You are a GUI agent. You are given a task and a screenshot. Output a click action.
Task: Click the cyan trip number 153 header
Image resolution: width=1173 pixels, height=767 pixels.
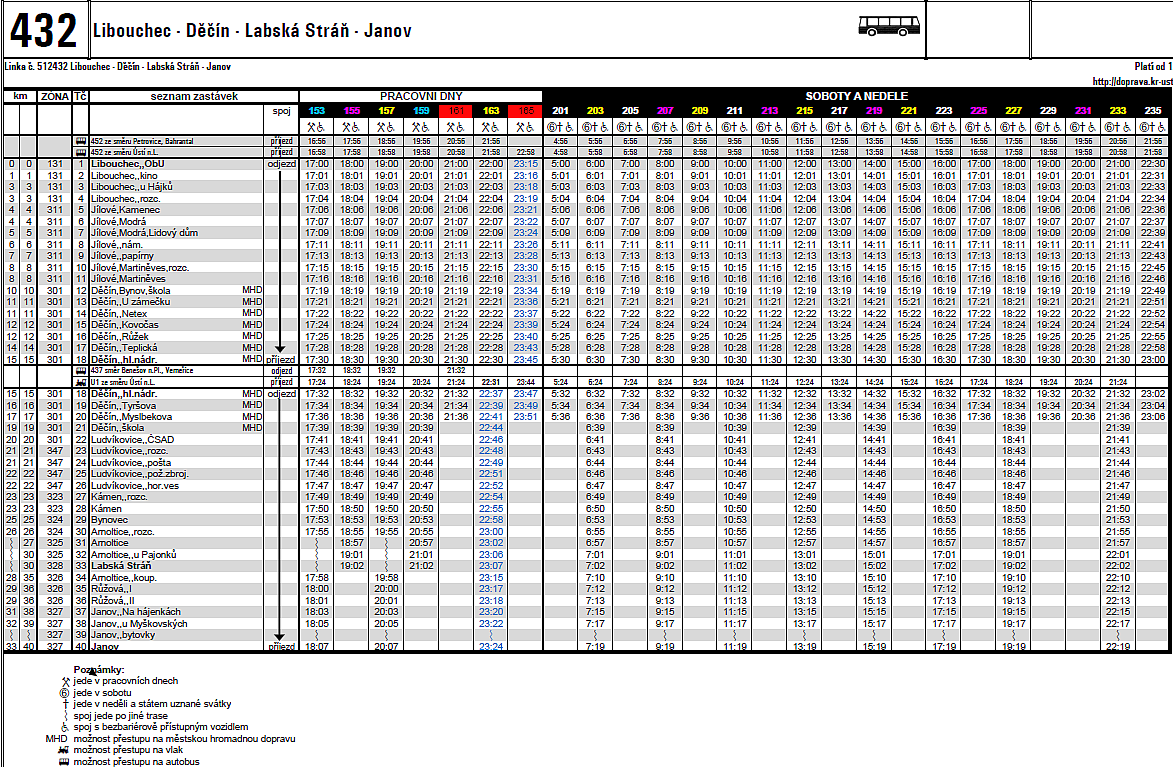point(317,111)
